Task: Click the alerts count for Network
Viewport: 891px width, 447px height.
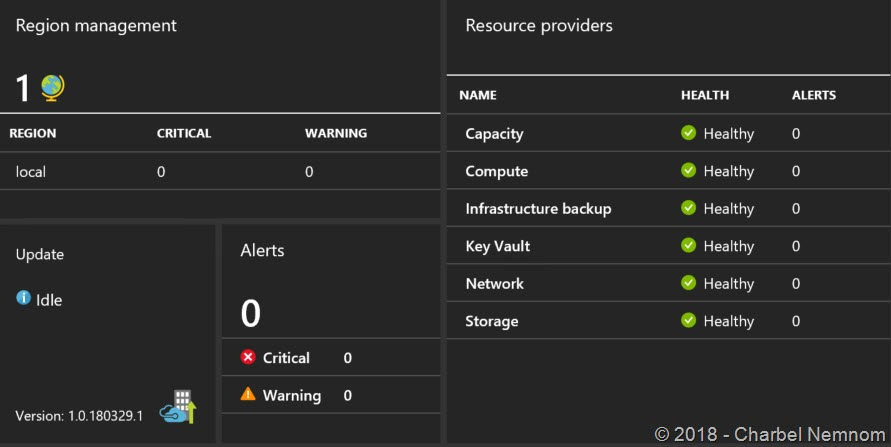Action: tap(796, 283)
